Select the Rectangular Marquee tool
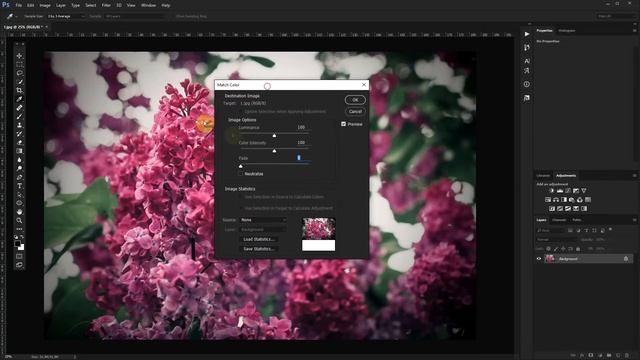Viewport: 640px width, 360px height. pyautogui.click(x=19, y=64)
